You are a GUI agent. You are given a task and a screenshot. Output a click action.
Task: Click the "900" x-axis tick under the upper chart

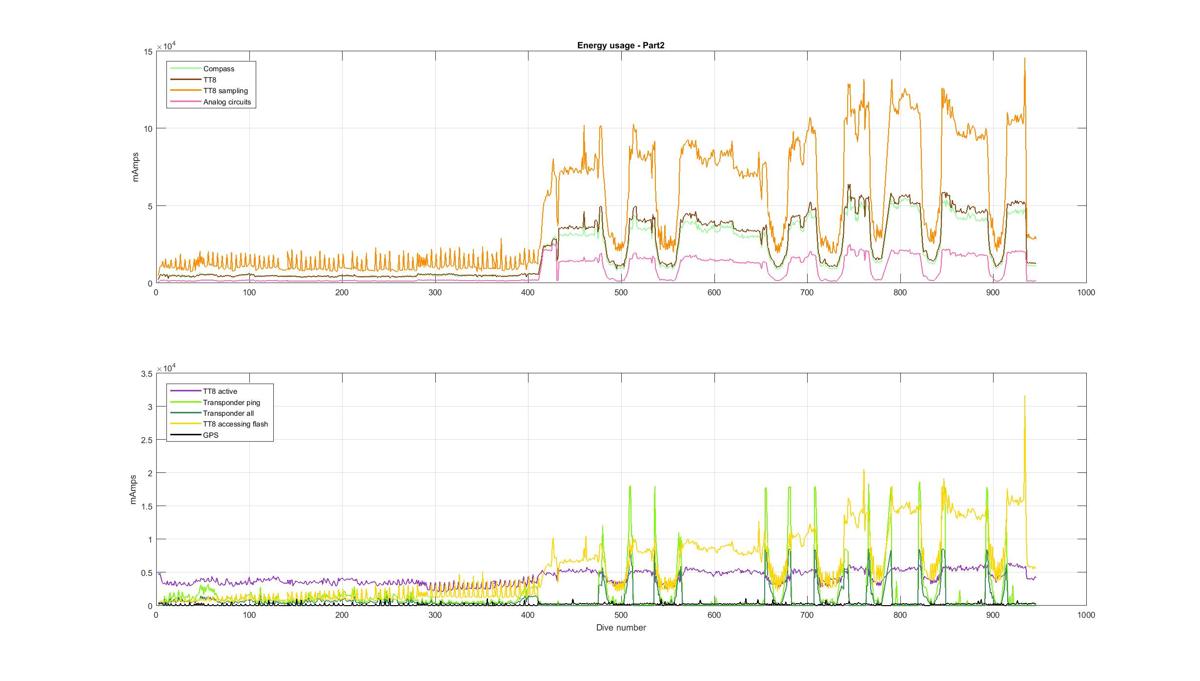point(993,293)
